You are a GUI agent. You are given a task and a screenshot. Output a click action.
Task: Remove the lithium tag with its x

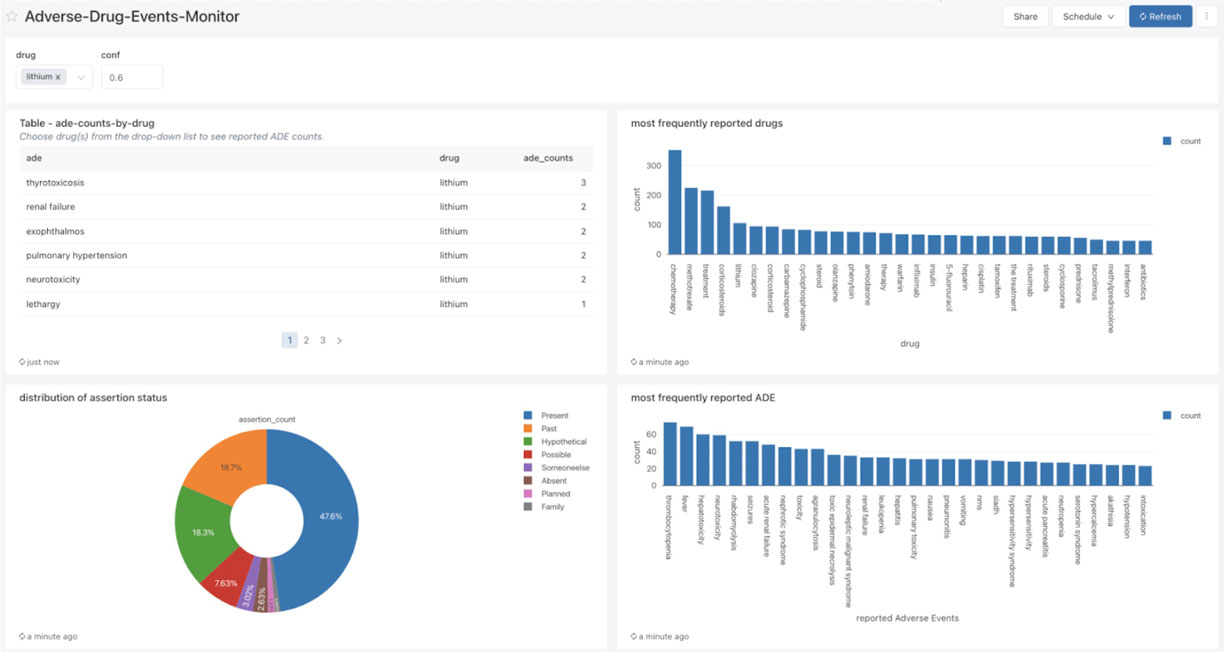coord(58,77)
